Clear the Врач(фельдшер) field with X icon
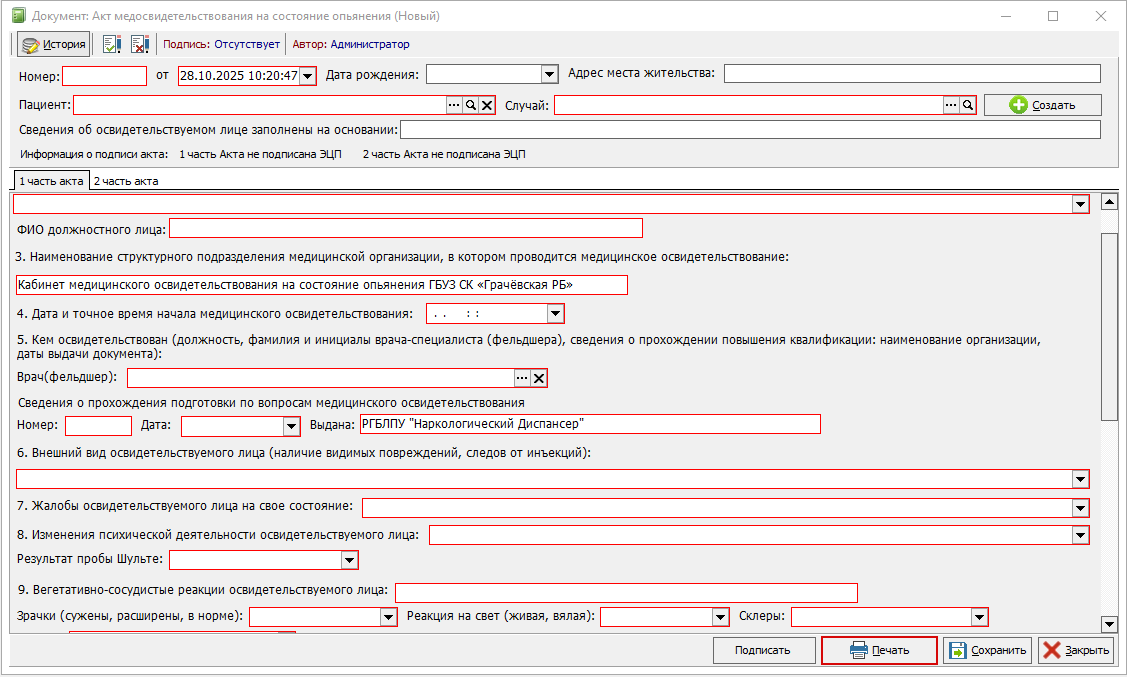 pos(539,378)
